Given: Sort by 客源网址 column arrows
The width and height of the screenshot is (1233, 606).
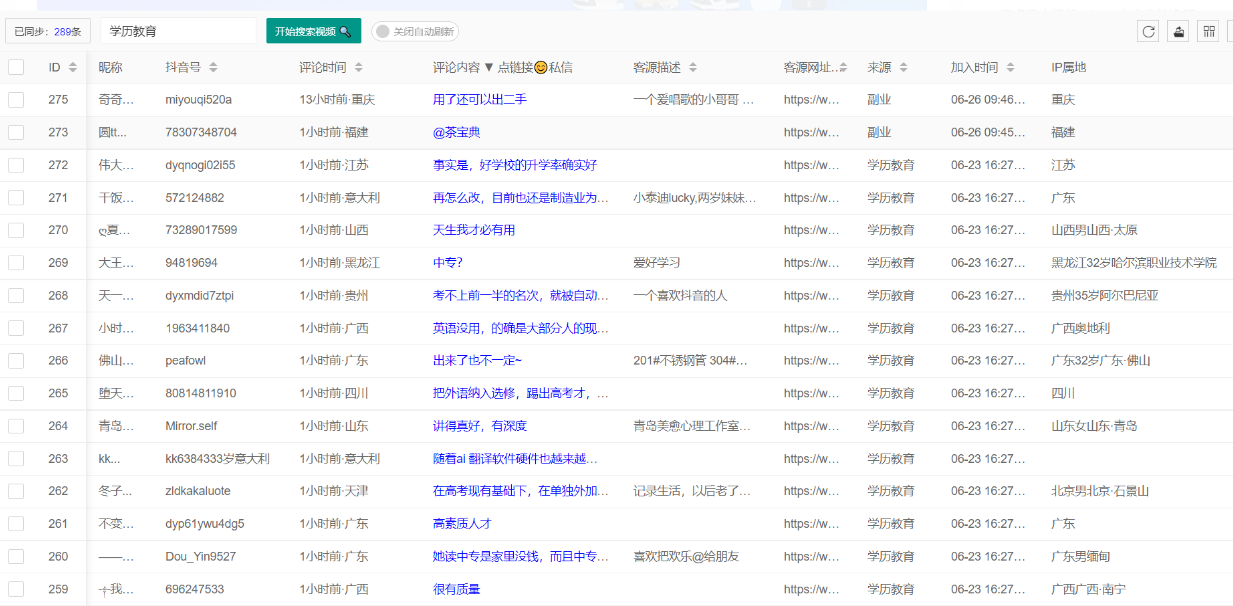Looking at the screenshot, I should click(843, 68).
